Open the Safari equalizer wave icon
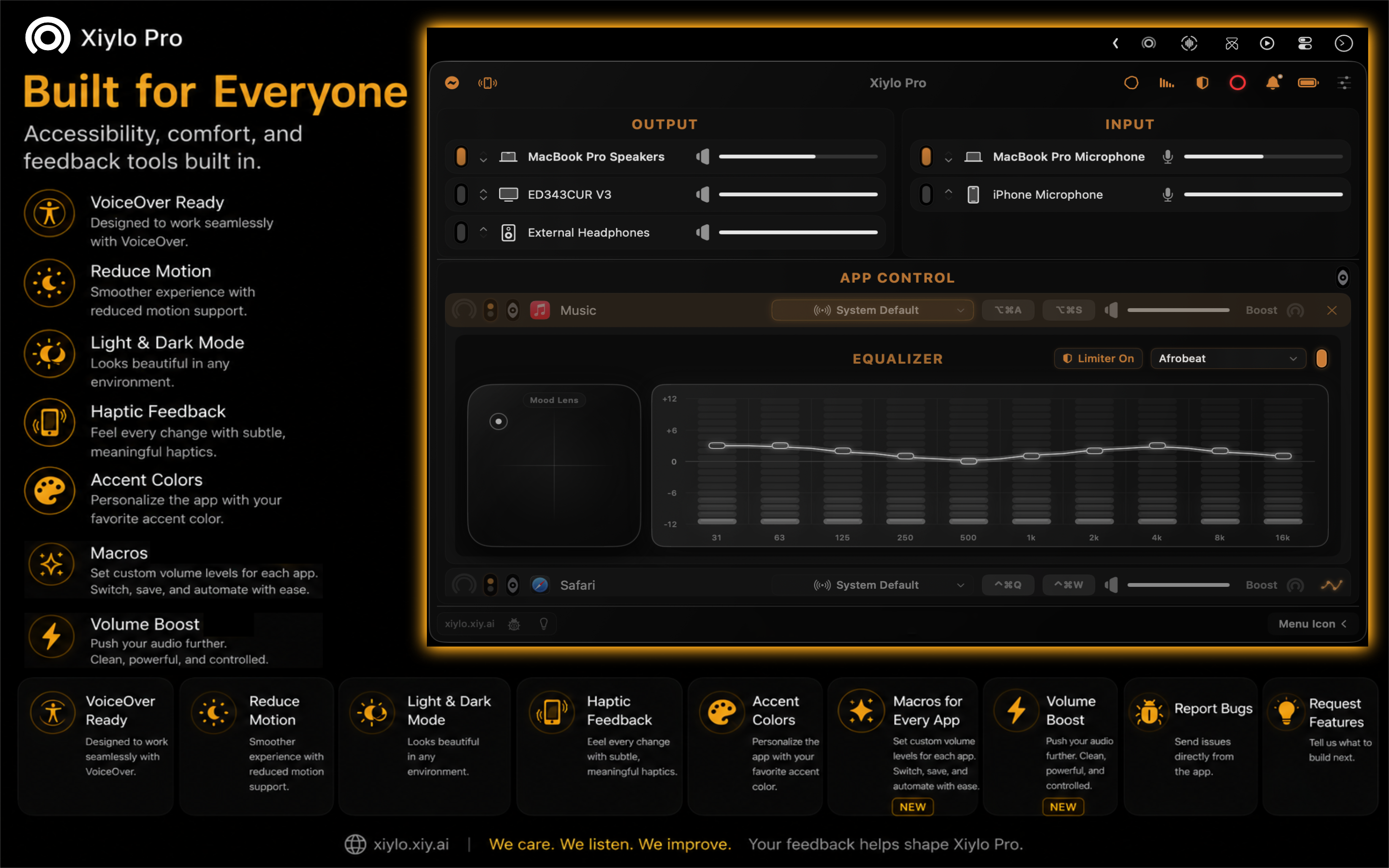This screenshot has width=1389, height=868. tap(1332, 585)
